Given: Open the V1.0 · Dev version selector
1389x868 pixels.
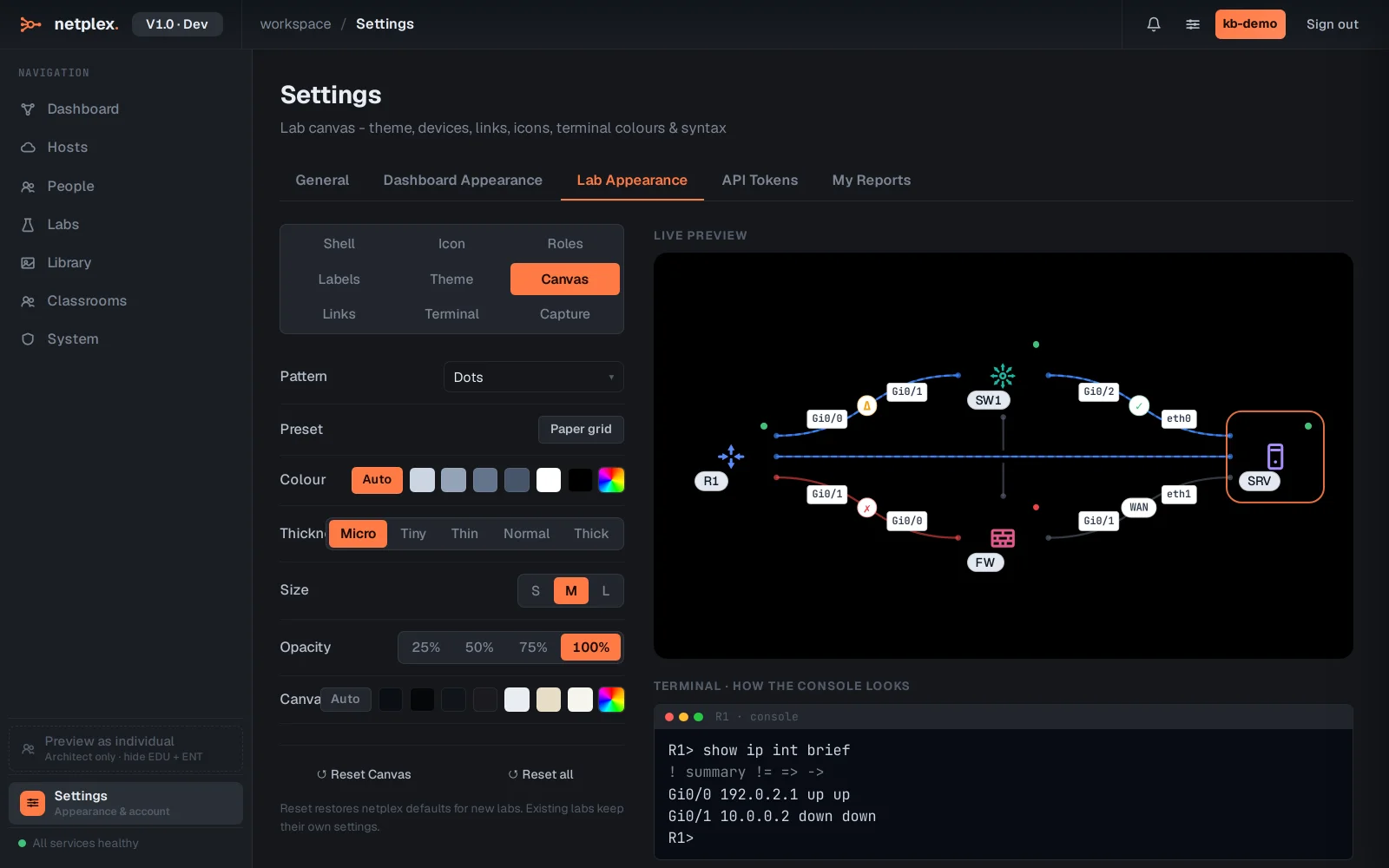Looking at the screenshot, I should (177, 24).
